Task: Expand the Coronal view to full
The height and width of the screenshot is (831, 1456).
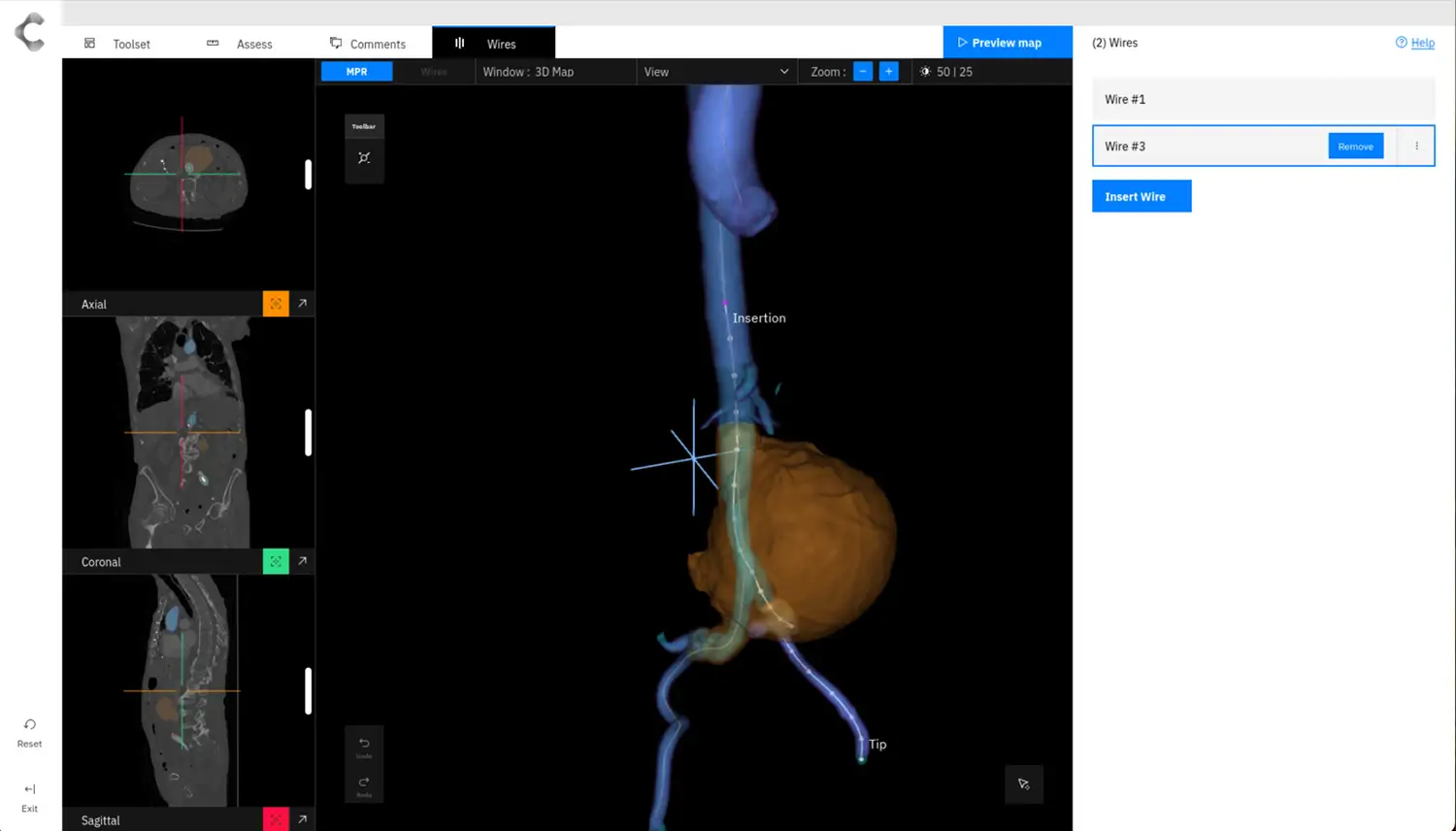Action: [303, 561]
